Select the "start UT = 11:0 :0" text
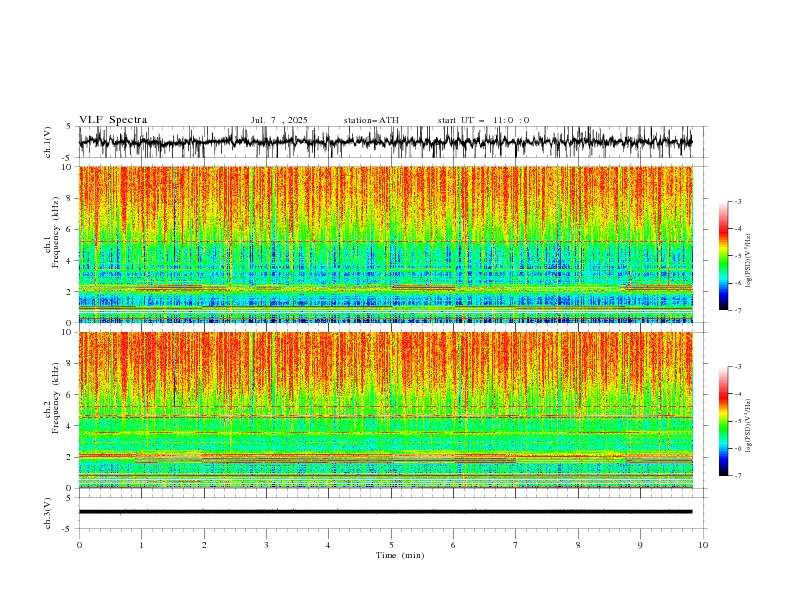The image size is (792, 612). [483, 120]
